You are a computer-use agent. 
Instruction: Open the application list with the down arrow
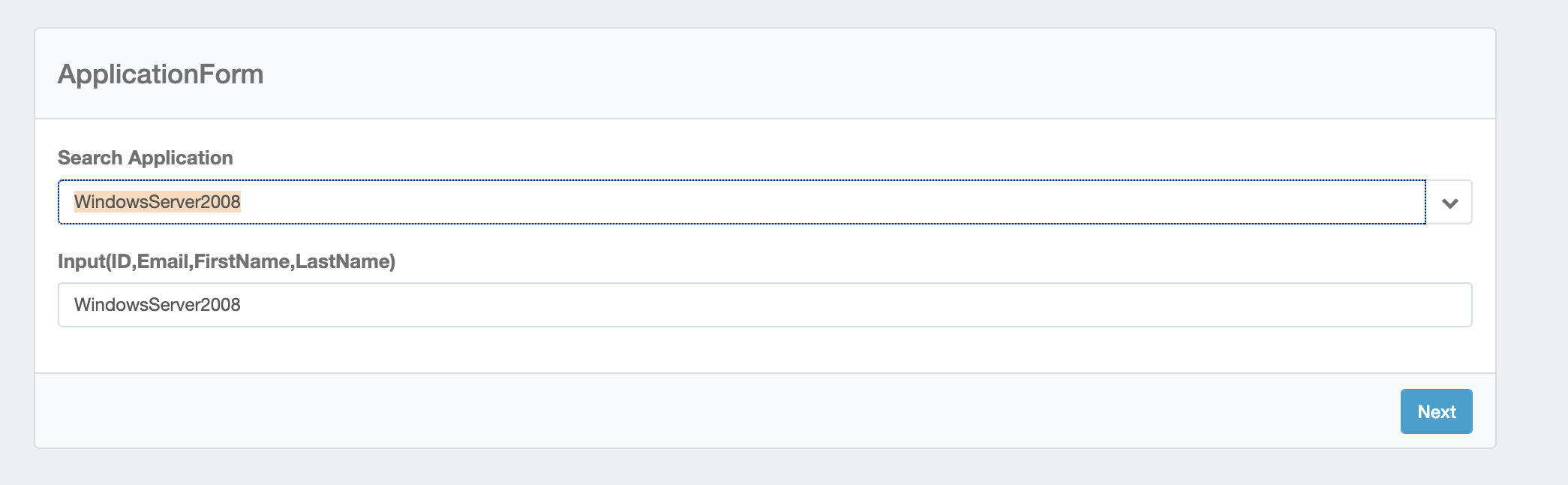[1449, 203]
